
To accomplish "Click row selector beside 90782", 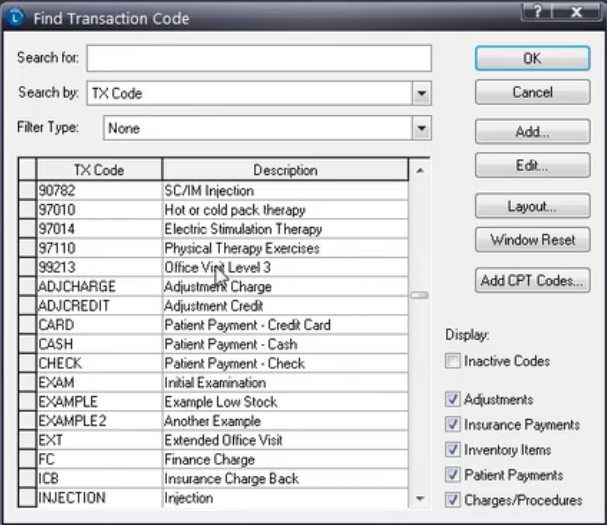I will (27, 190).
